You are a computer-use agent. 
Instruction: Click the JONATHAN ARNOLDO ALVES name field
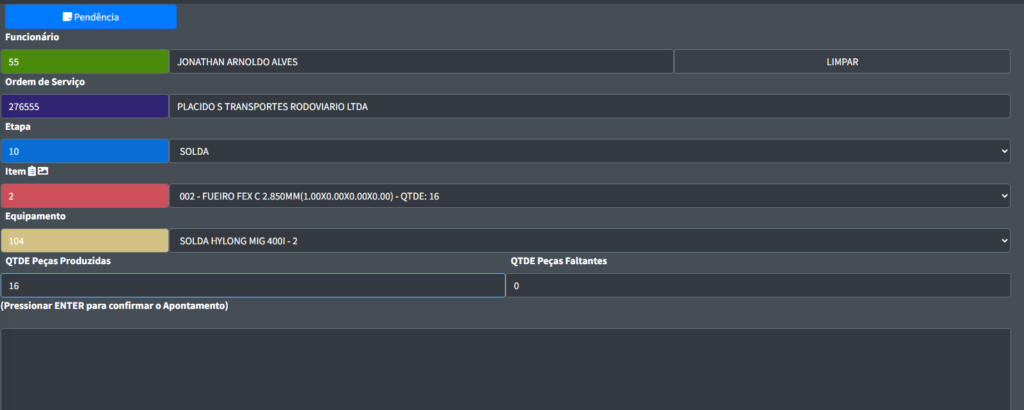click(x=420, y=62)
